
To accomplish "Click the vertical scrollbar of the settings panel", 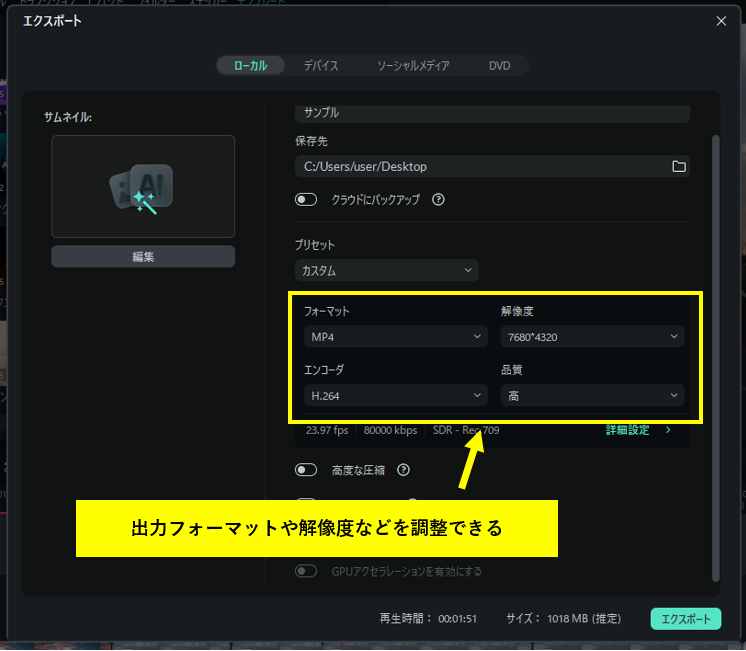I will tap(716, 358).
